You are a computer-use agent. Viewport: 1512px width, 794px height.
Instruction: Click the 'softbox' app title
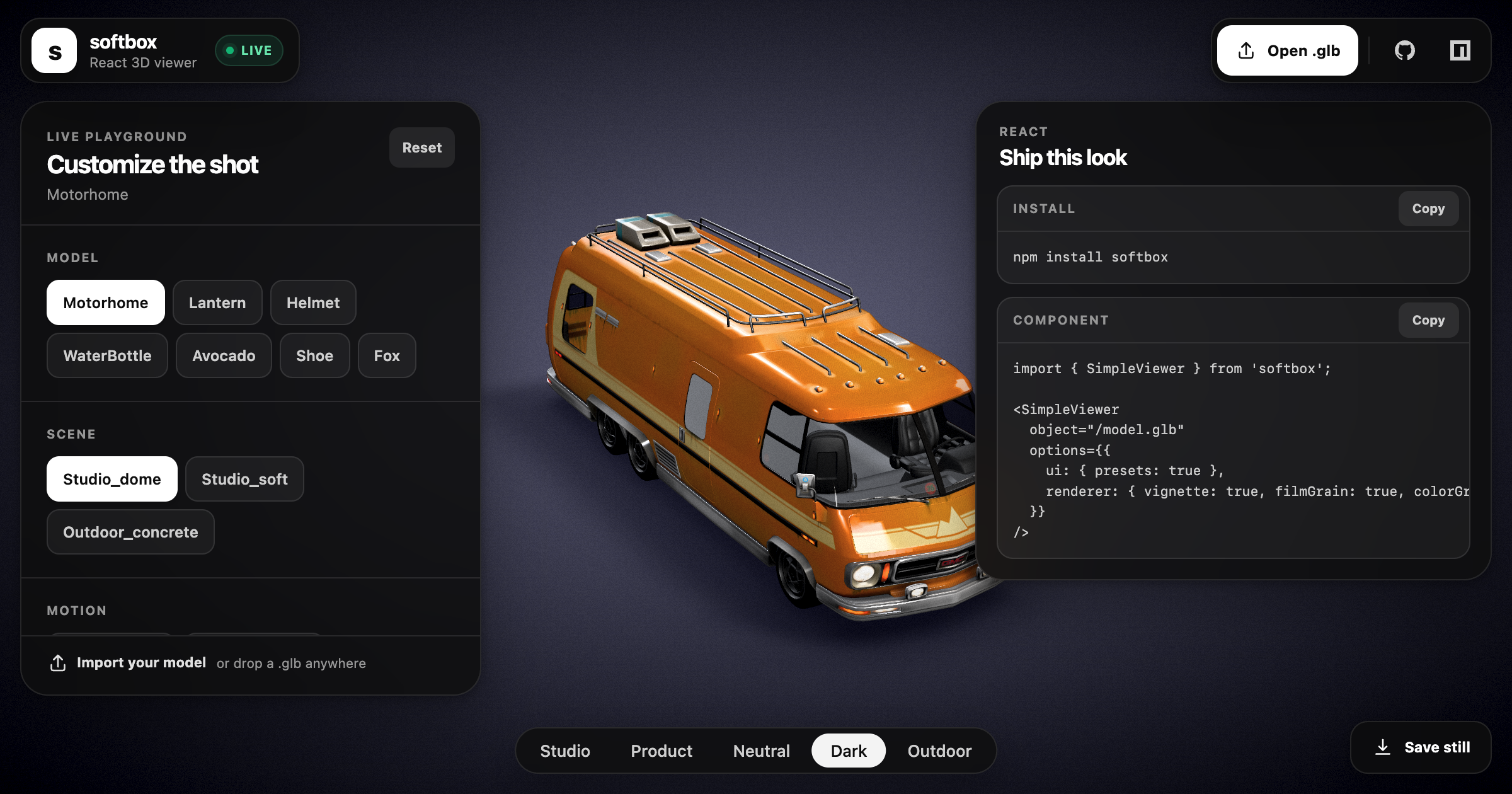tap(123, 42)
